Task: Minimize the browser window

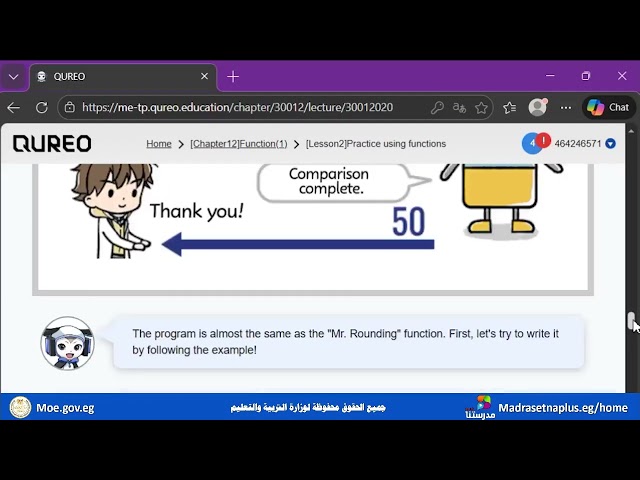Action: tap(550, 76)
